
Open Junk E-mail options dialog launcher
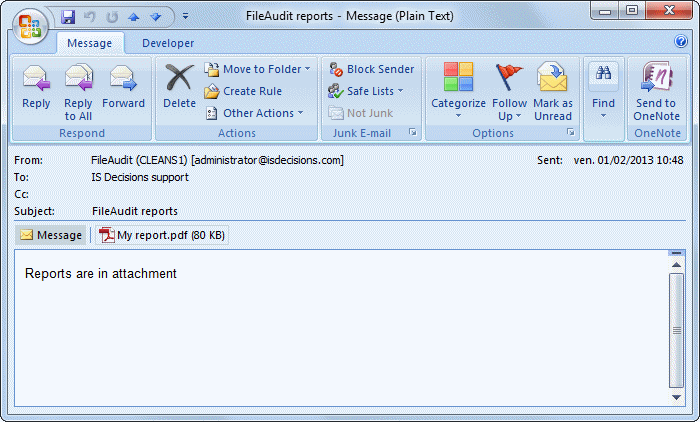click(x=413, y=132)
